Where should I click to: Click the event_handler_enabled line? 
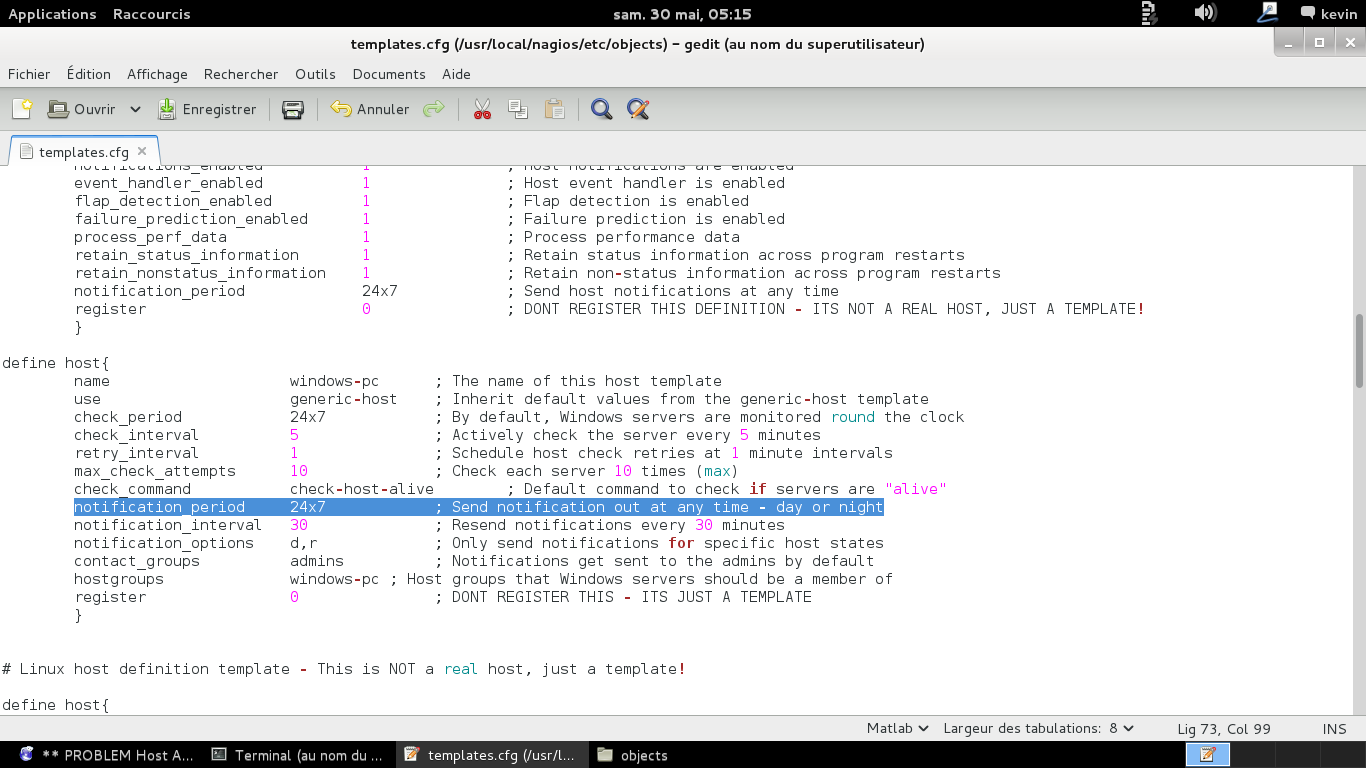429,183
